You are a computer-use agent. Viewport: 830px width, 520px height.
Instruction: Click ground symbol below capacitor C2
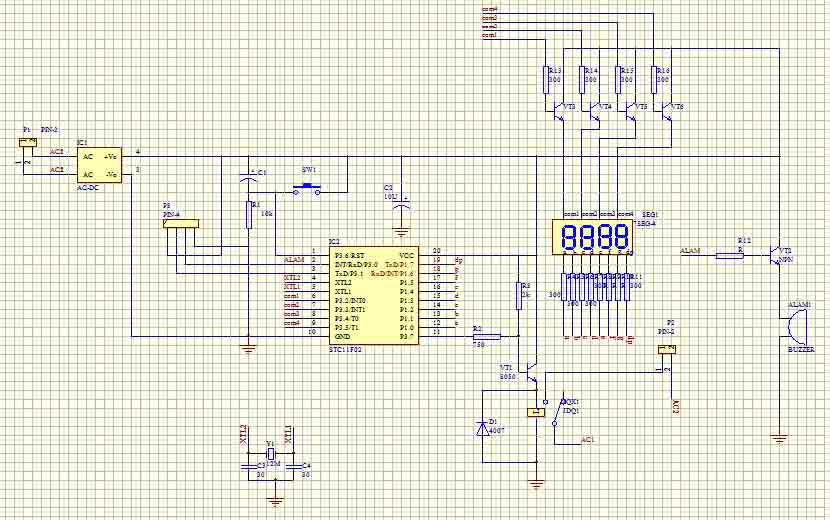[401, 232]
